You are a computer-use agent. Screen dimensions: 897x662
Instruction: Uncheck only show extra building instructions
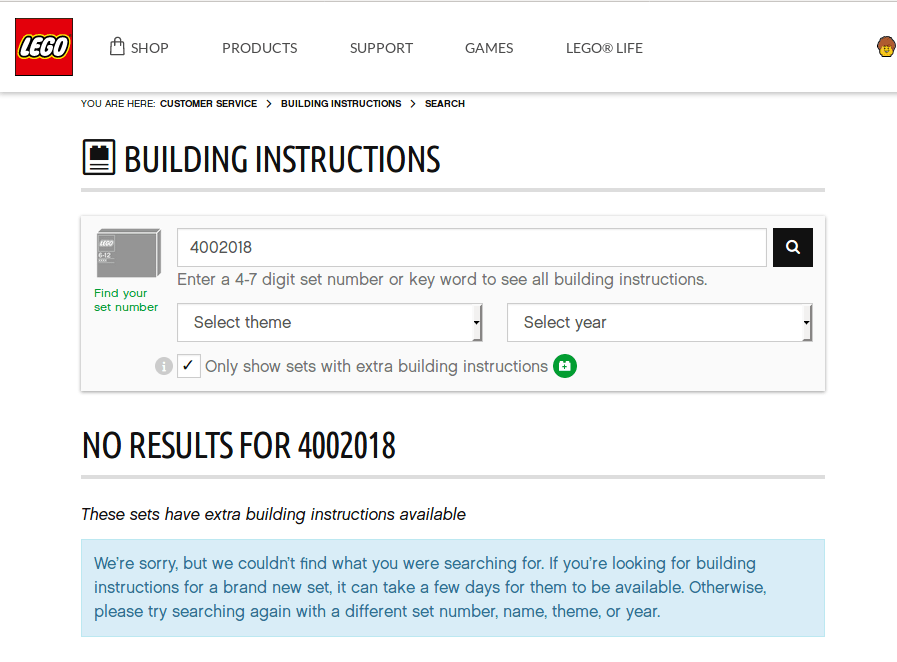[x=189, y=366]
